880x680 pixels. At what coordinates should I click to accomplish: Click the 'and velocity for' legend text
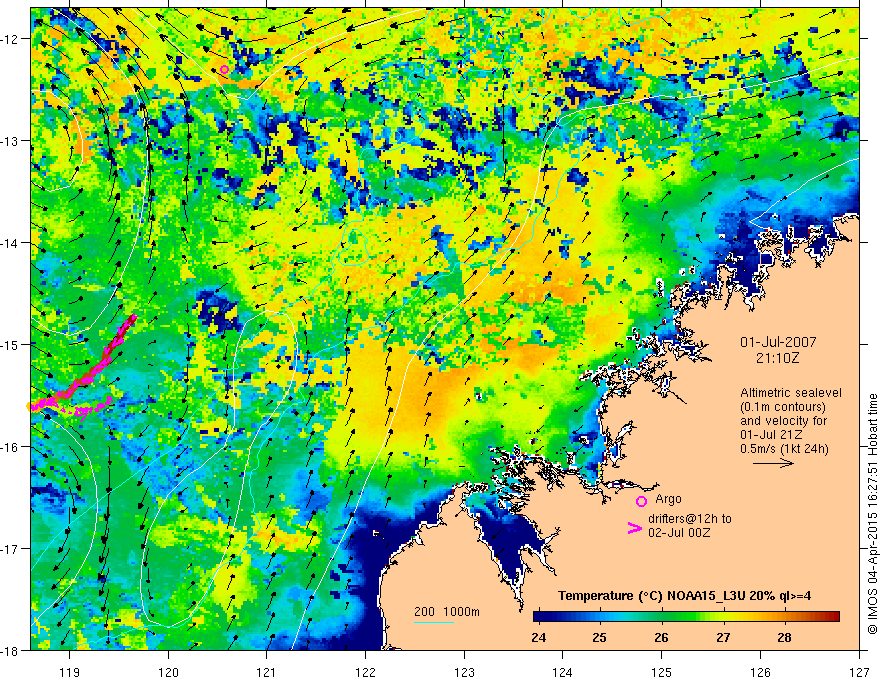pyautogui.click(x=783, y=421)
